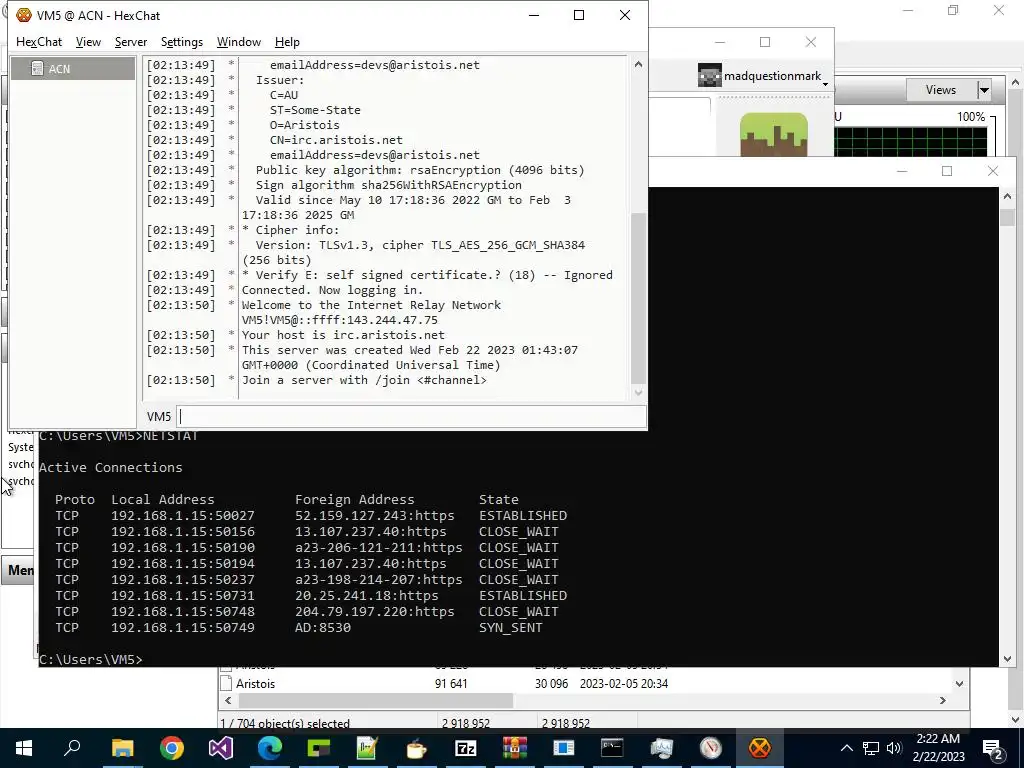Click file list vertical scrollbar down arrow
The height and width of the screenshot is (768, 1024).
[x=959, y=684]
